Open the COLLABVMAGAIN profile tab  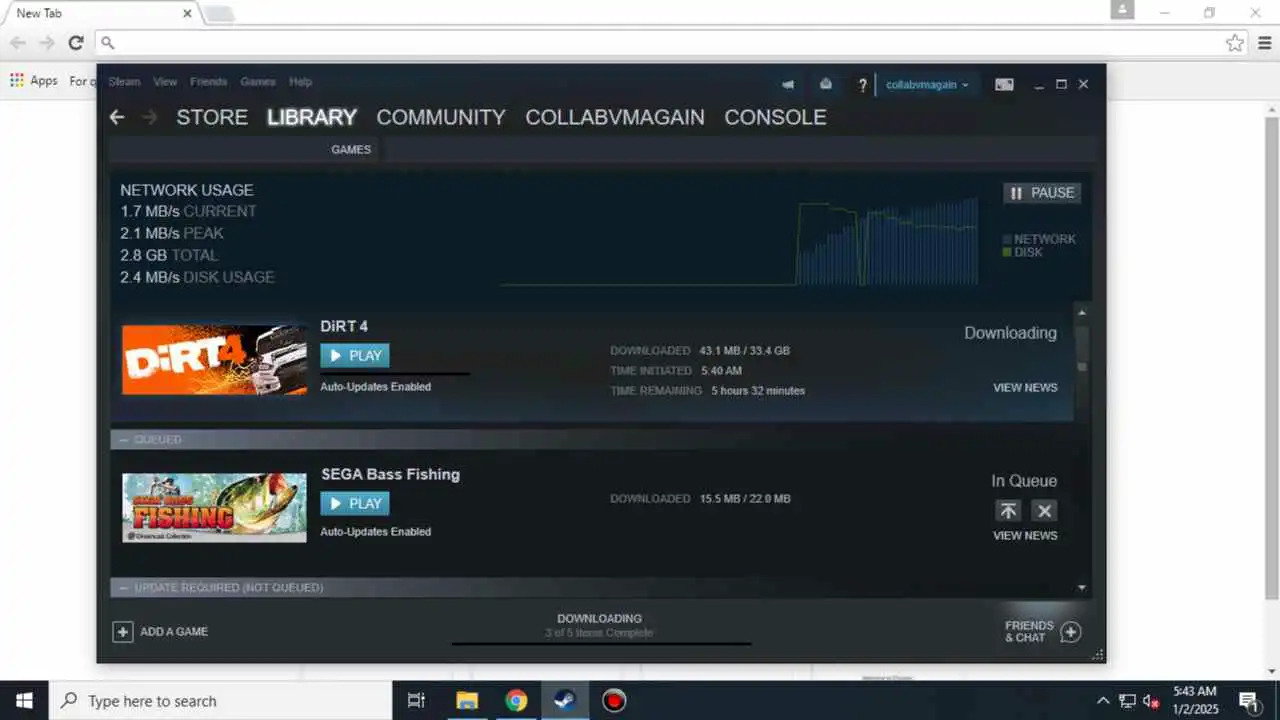tap(615, 117)
